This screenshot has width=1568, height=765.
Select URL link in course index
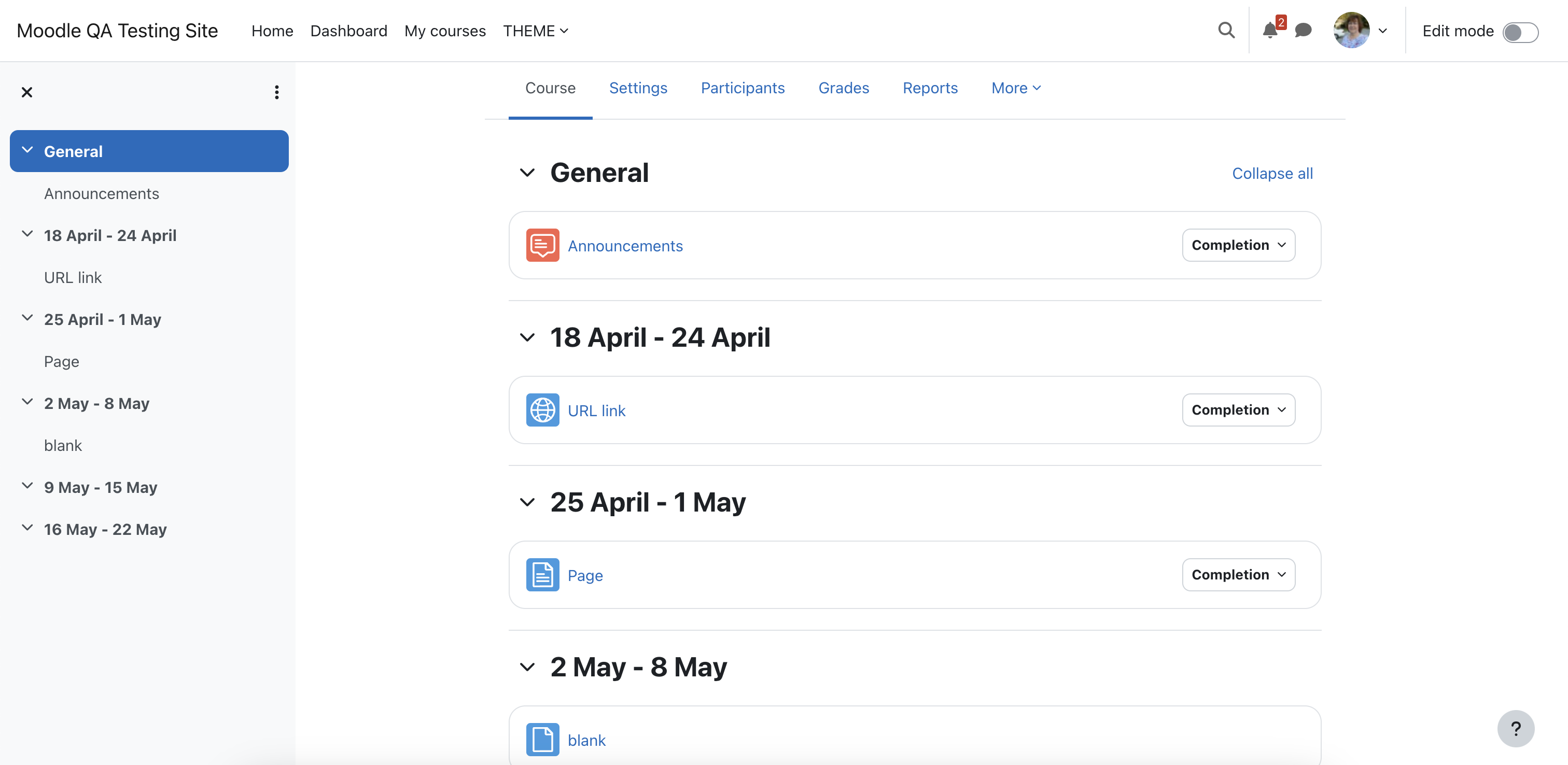tap(73, 277)
